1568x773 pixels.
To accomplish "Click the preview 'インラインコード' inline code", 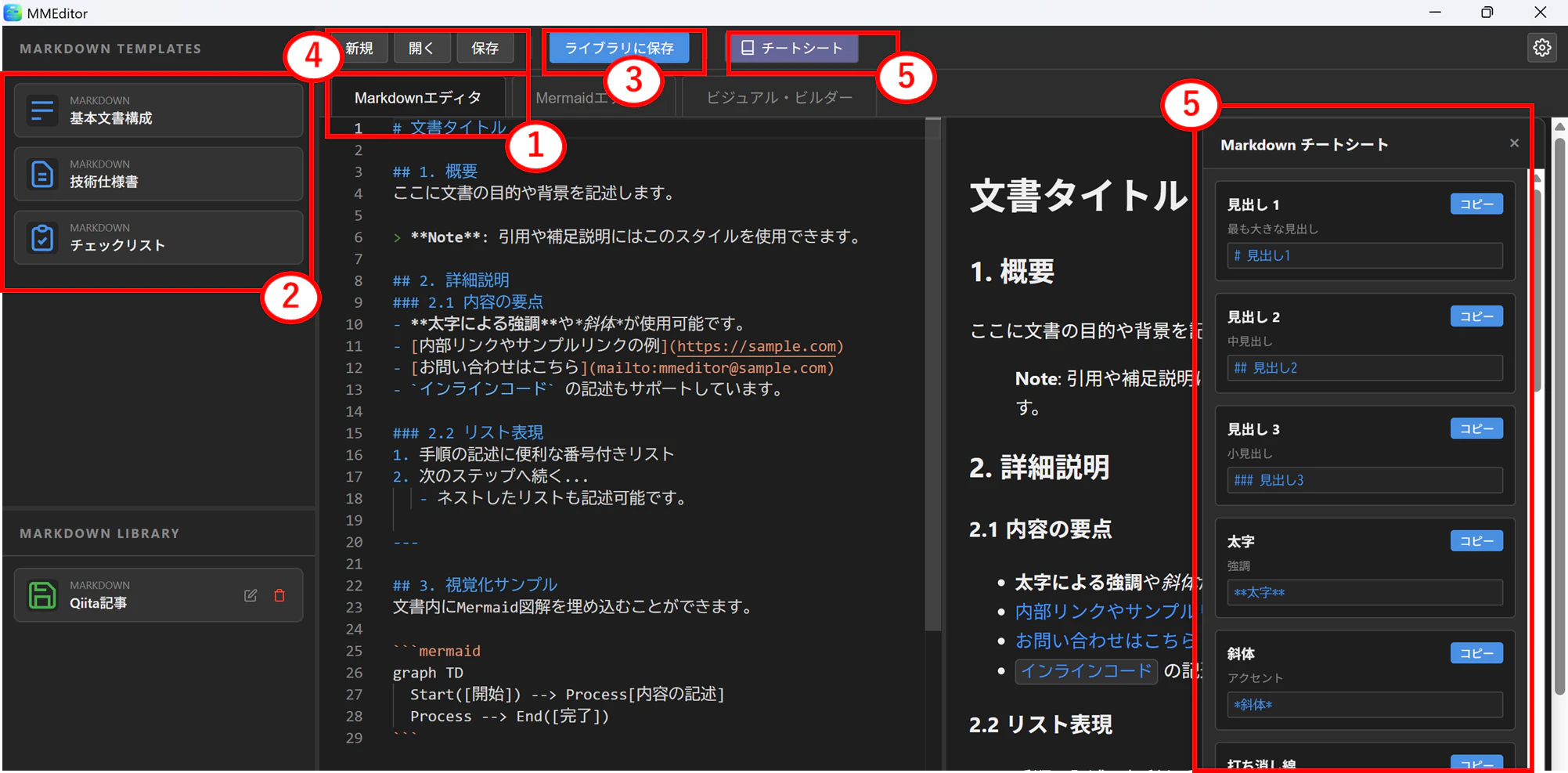I will [x=1086, y=671].
